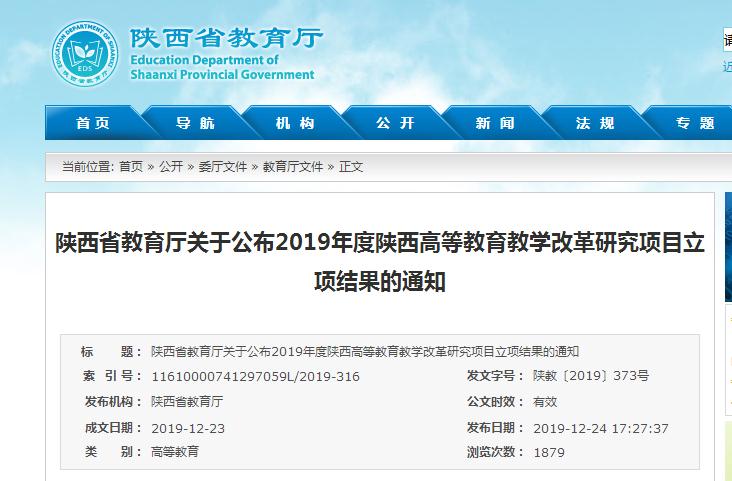This screenshot has height=481, width=732.
Task: Select the 专题 navigation tab
Action: point(695,123)
